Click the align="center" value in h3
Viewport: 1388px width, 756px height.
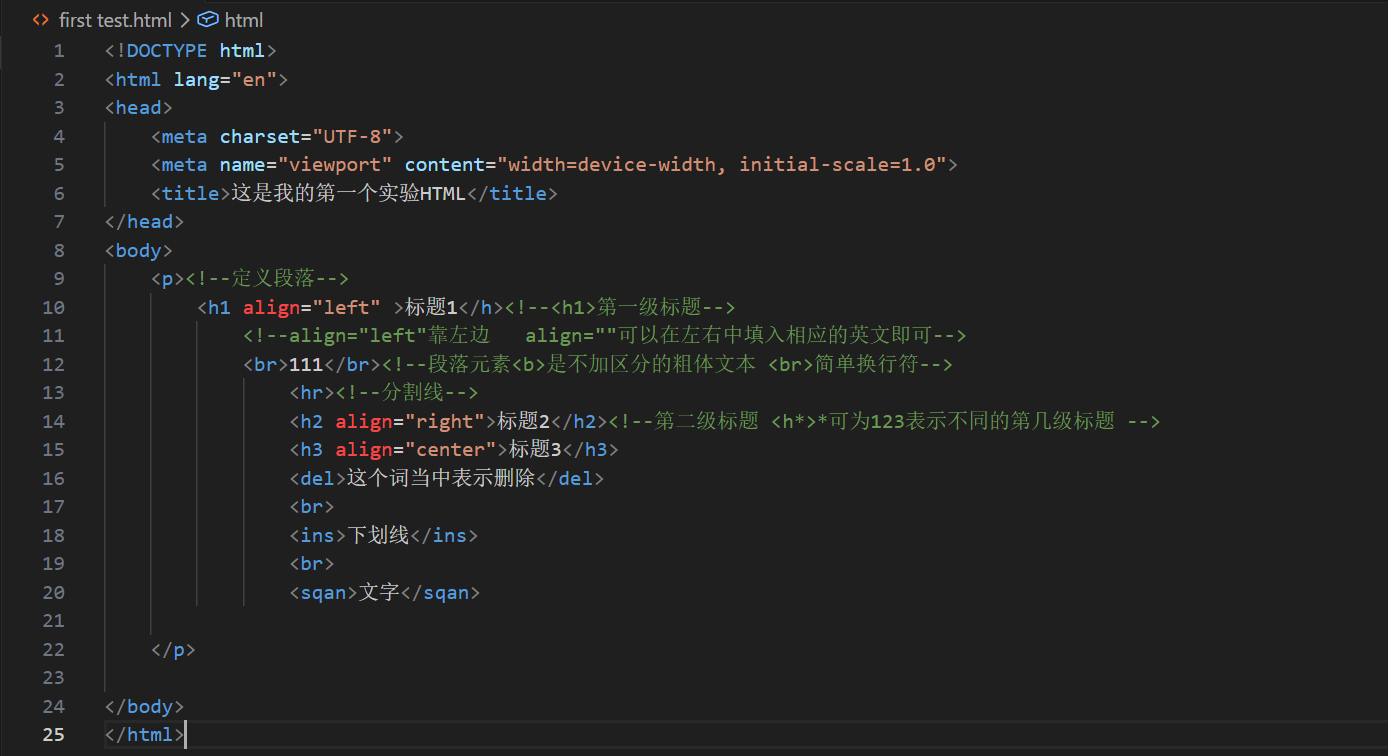tap(451, 450)
